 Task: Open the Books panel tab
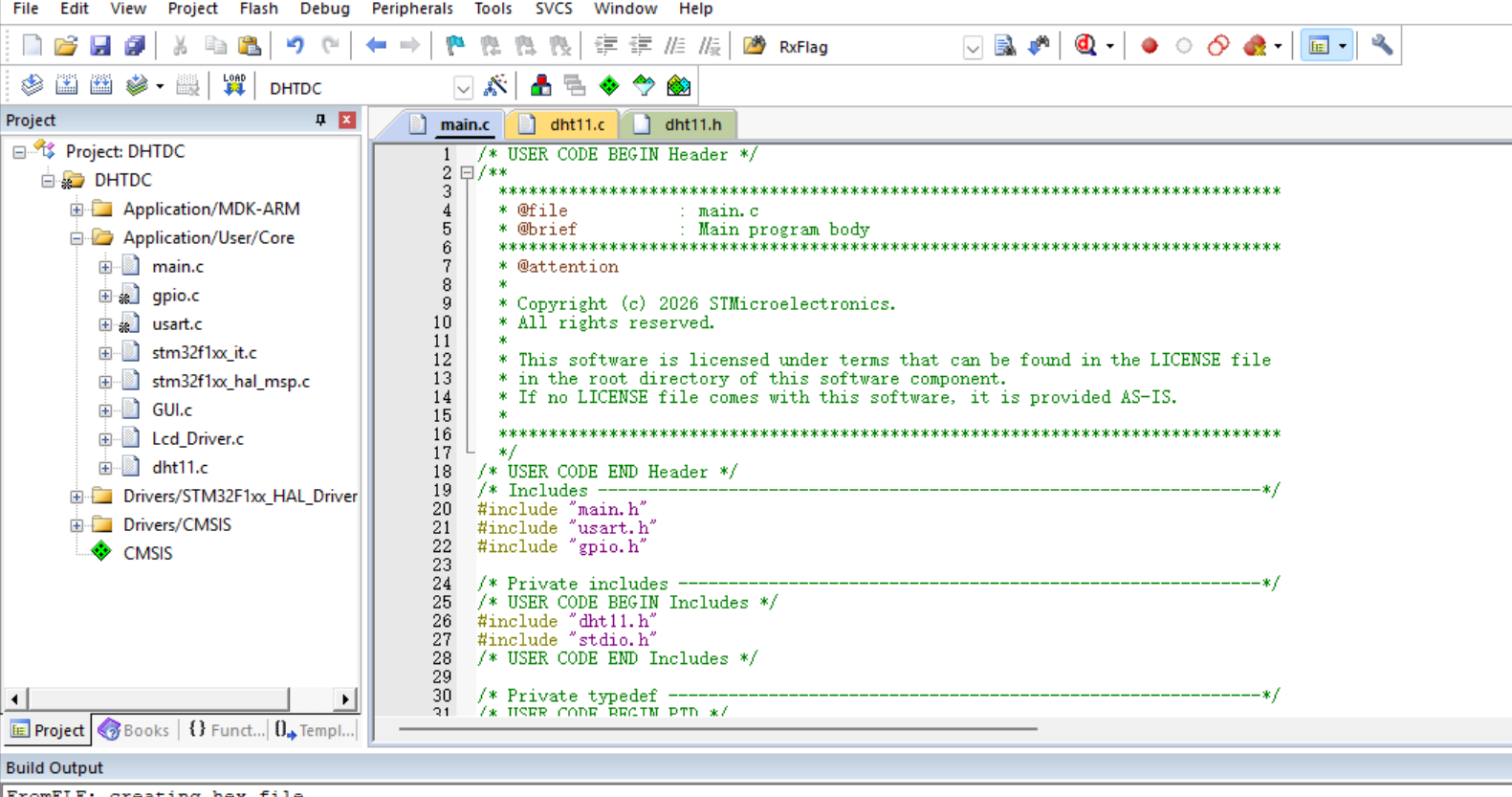click(x=133, y=730)
